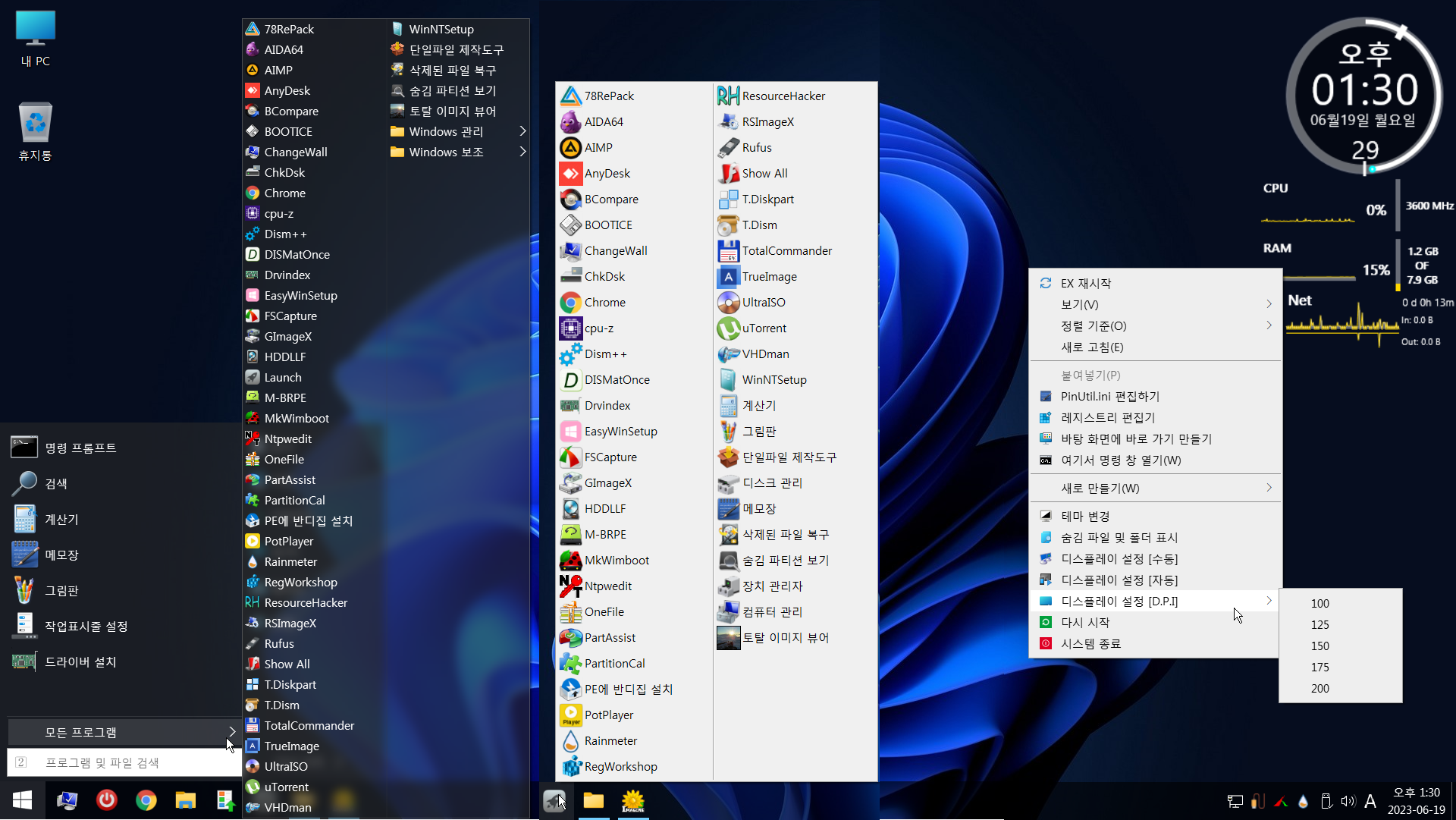Screen dimensions: 1456x820
Task: Expand the Windows 보조 folder submenu
Action: 459,152
